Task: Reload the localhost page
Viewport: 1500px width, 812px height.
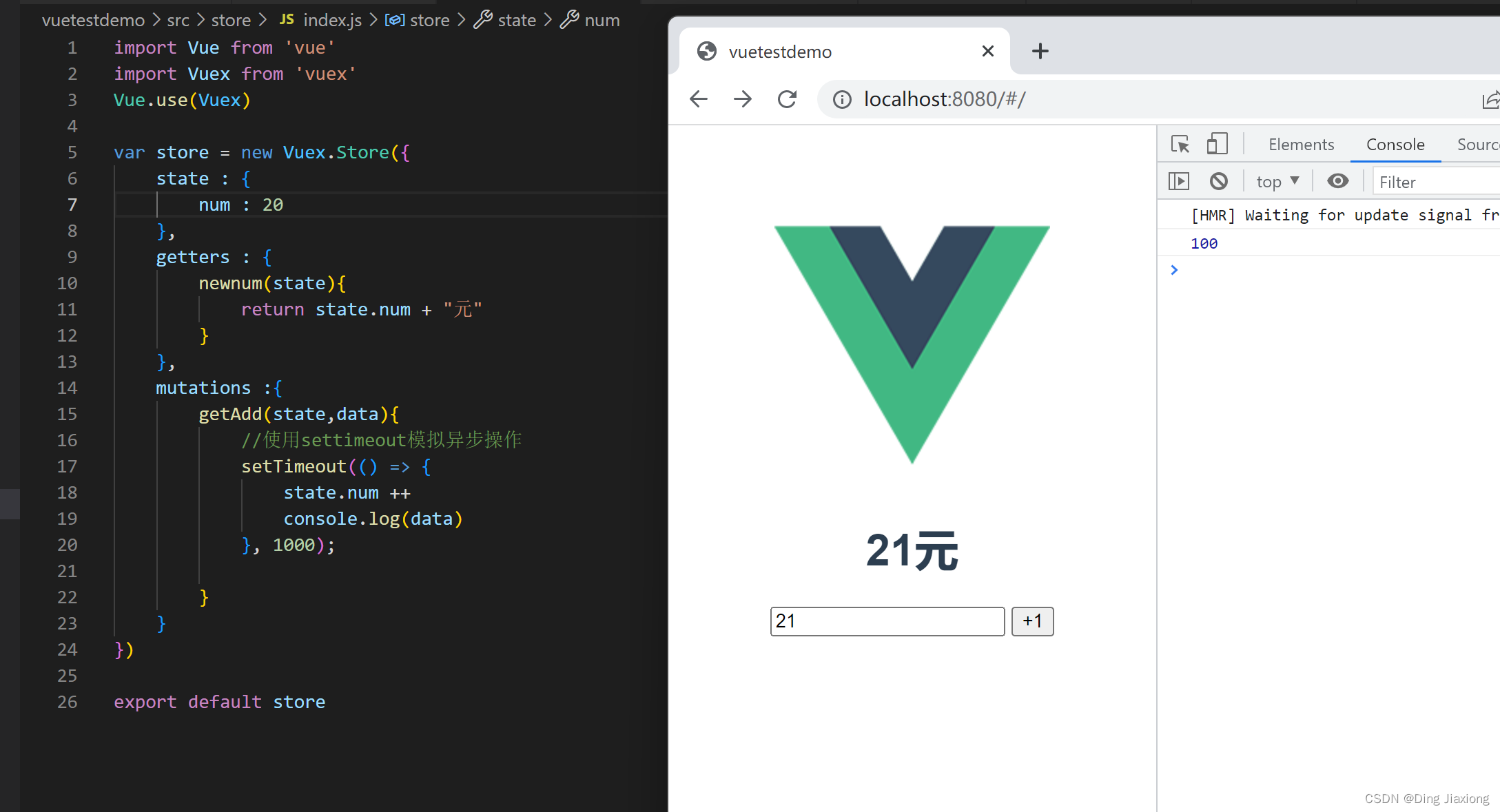Action: pyautogui.click(x=787, y=99)
